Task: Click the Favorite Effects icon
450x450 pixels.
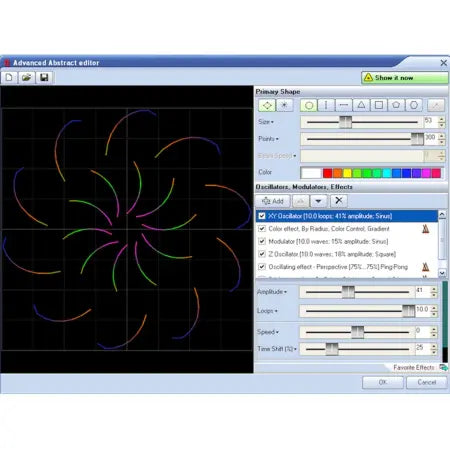Action: click(x=443, y=367)
